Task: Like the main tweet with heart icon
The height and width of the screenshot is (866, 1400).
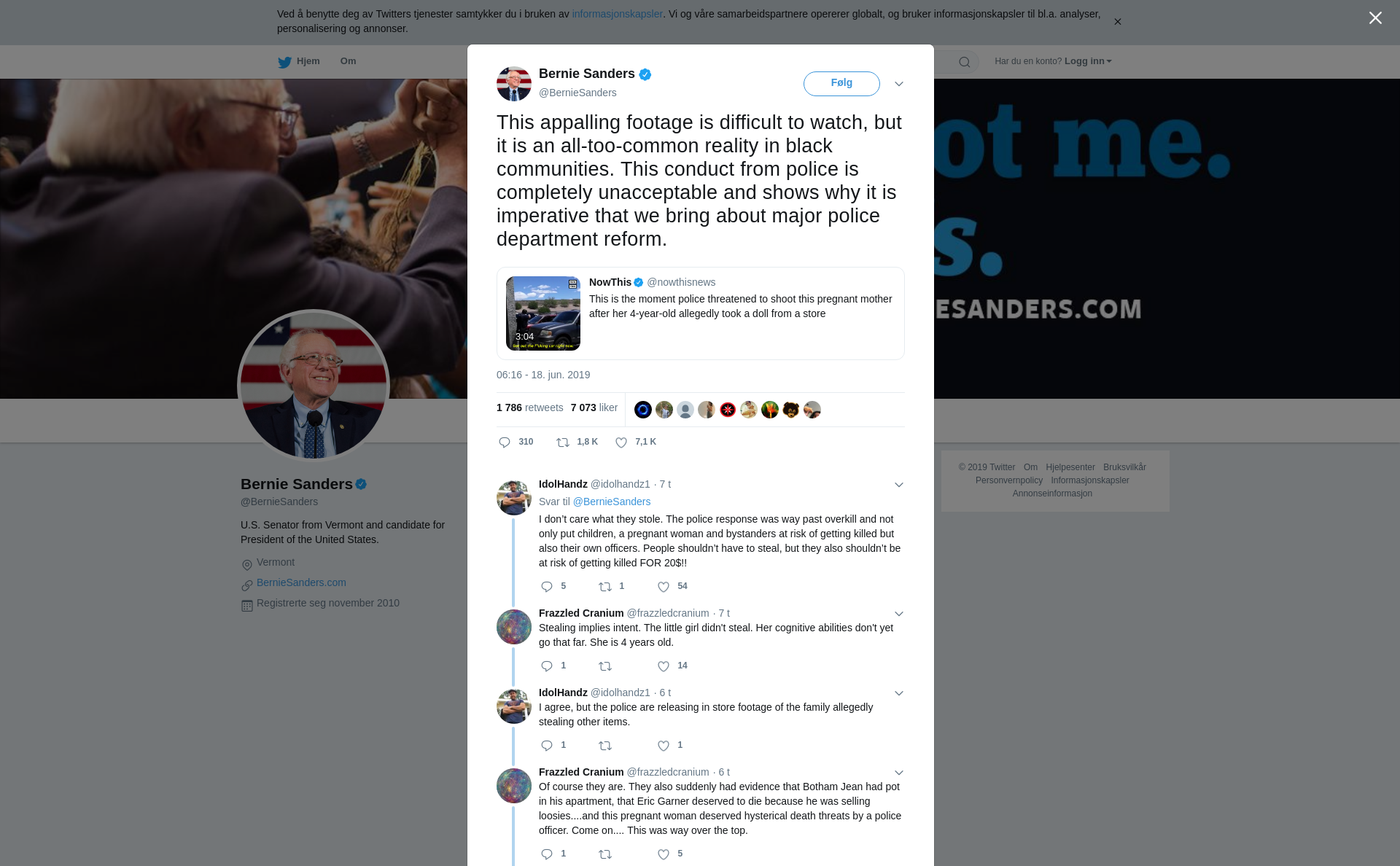Action: click(x=621, y=442)
